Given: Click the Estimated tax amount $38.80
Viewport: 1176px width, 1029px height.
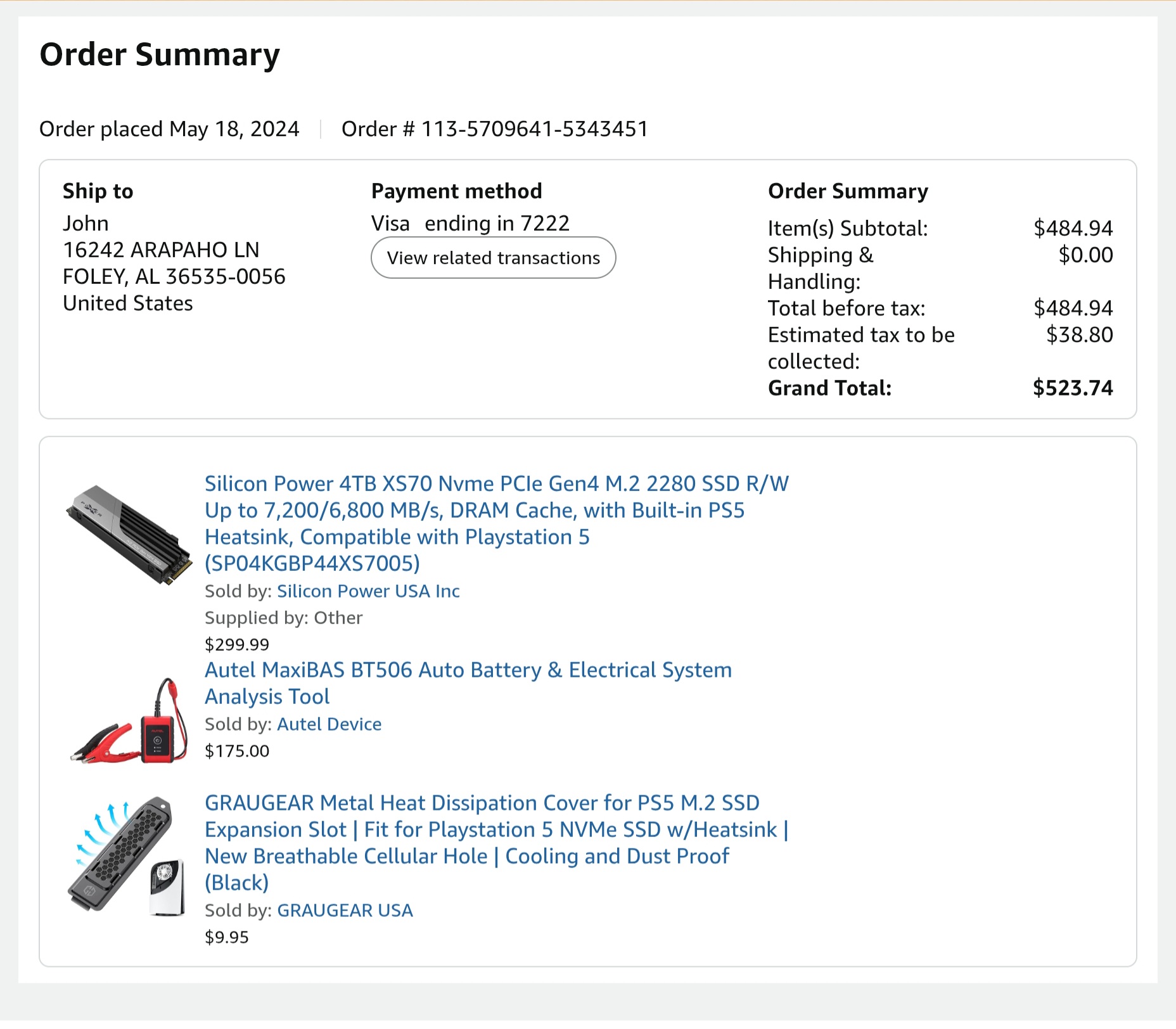Looking at the screenshot, I should click(x=1079, y=335).
